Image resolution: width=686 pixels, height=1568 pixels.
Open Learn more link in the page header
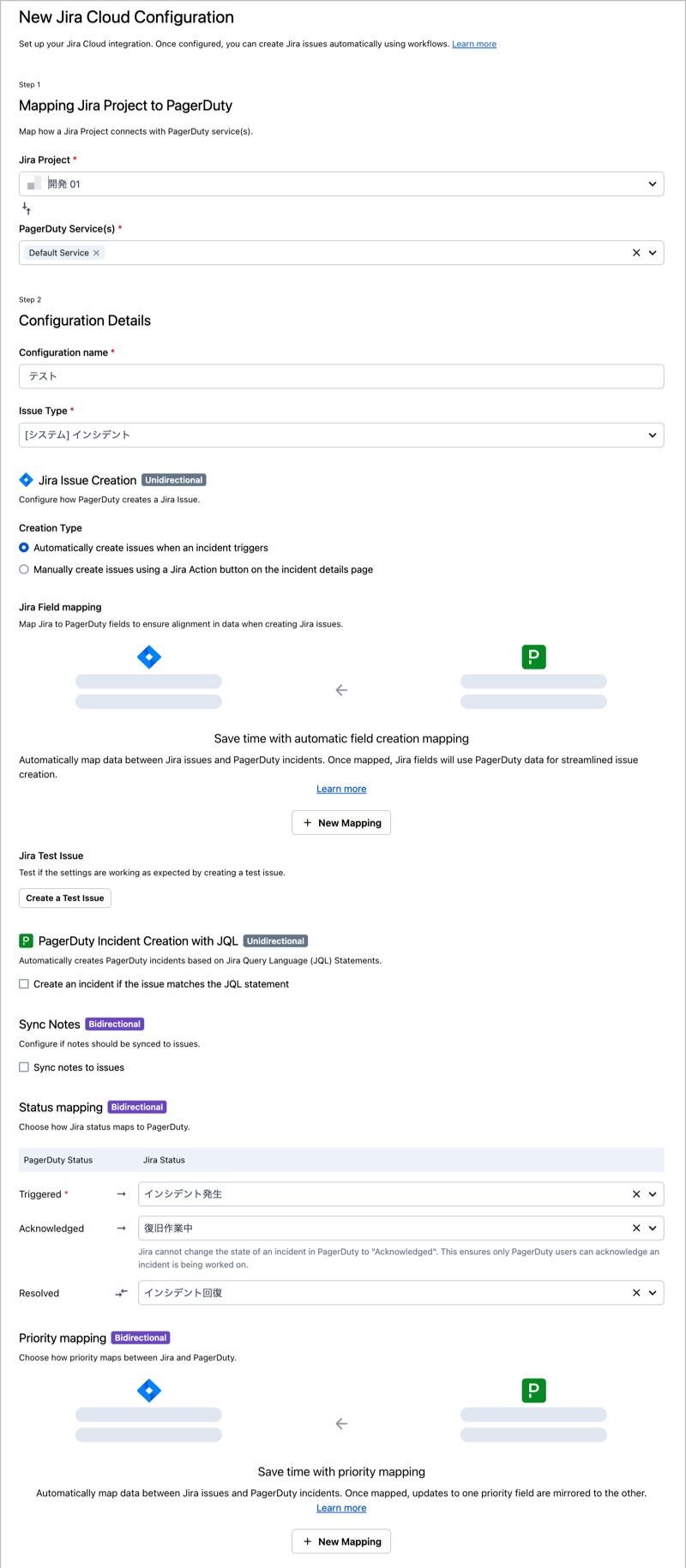click(x=474, y=44)
